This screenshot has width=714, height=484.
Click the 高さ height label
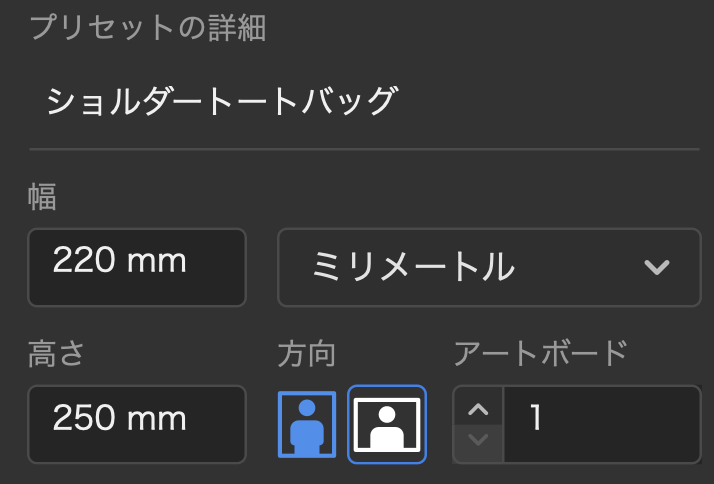click(56, 354)
